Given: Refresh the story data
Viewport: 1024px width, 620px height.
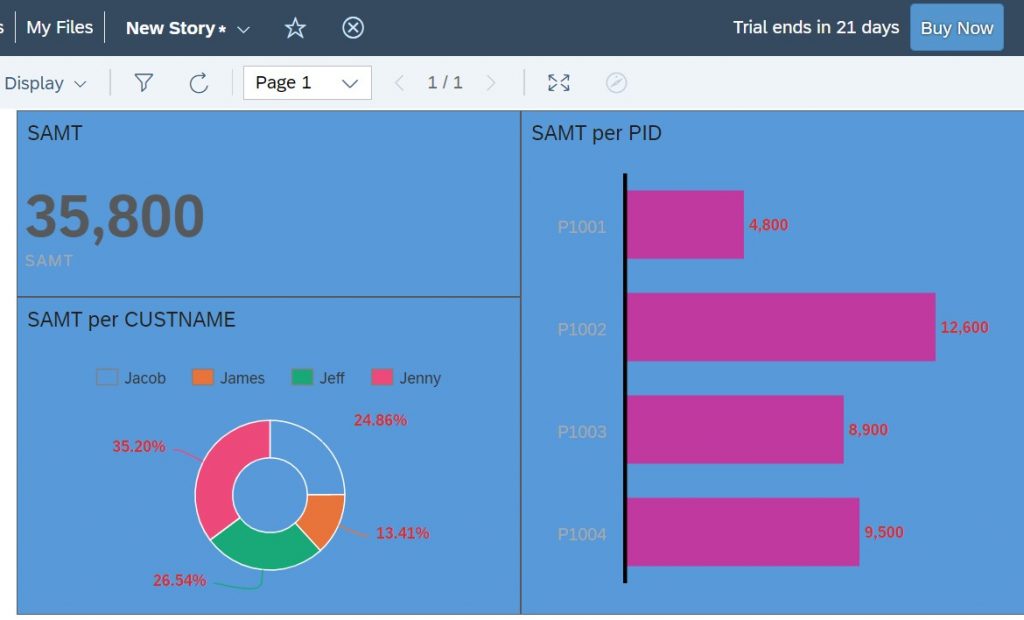Looking at the screenshot, I should (199, 83).
